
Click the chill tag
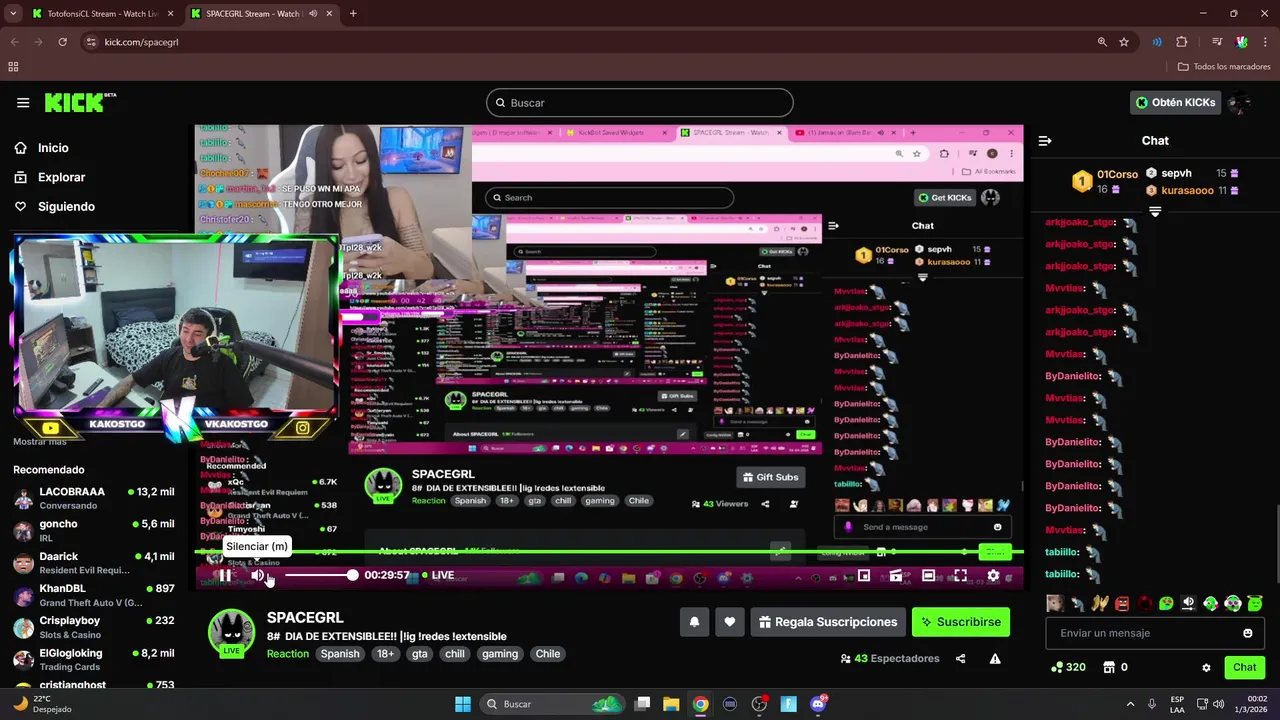click(x=455, y=654)
